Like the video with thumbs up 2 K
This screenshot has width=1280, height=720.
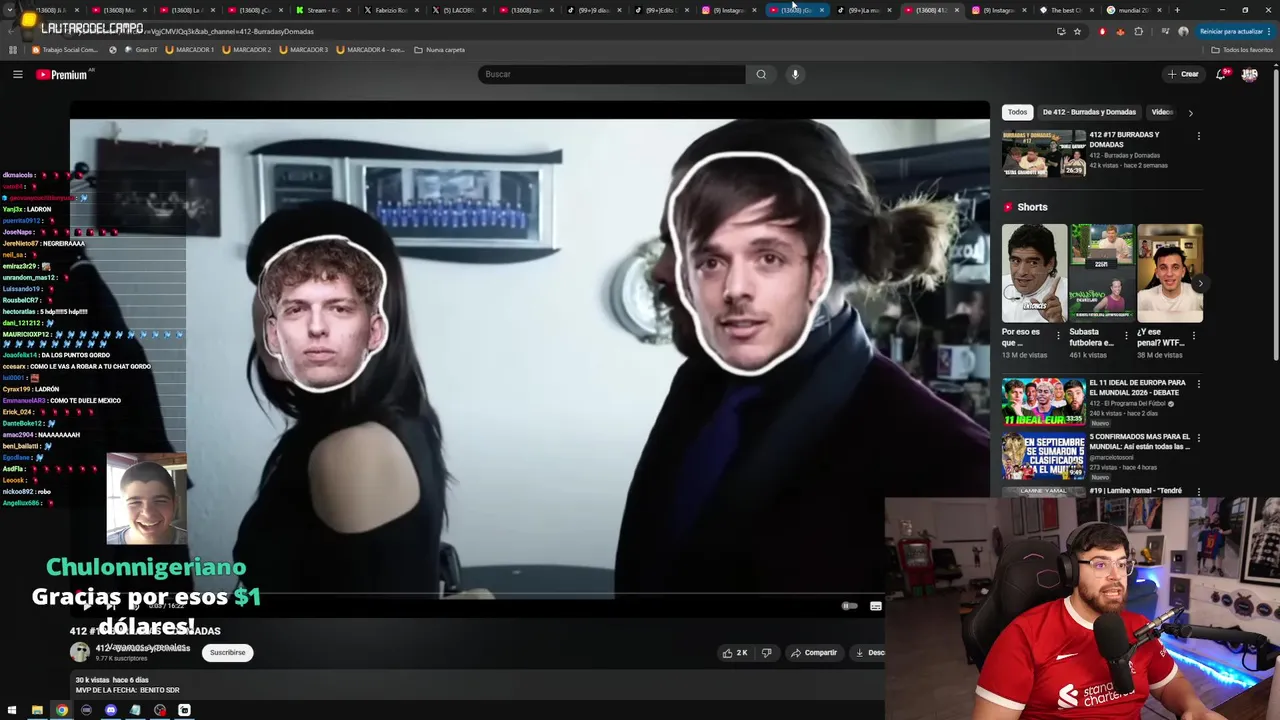coord(736,653)
